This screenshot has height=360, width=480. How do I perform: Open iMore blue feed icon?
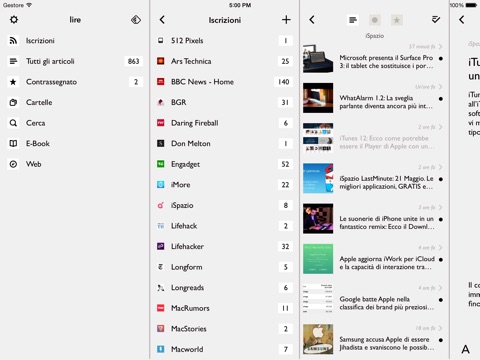pos(161,185)
